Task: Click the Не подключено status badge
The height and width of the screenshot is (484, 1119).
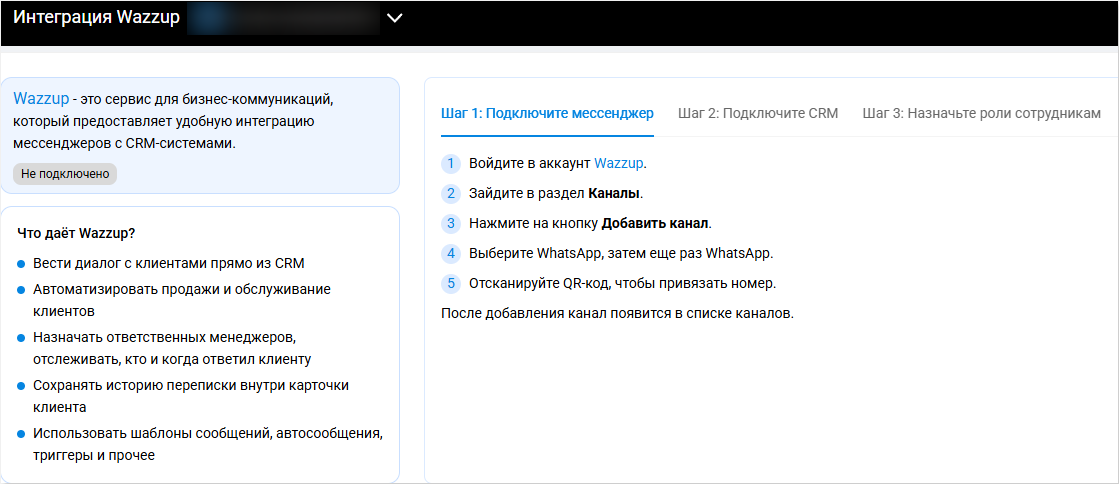Action: tap(65, 173)
